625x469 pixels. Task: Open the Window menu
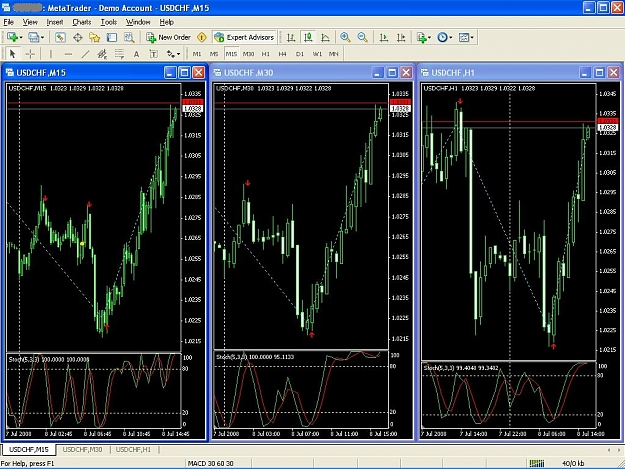pos(138,22)
